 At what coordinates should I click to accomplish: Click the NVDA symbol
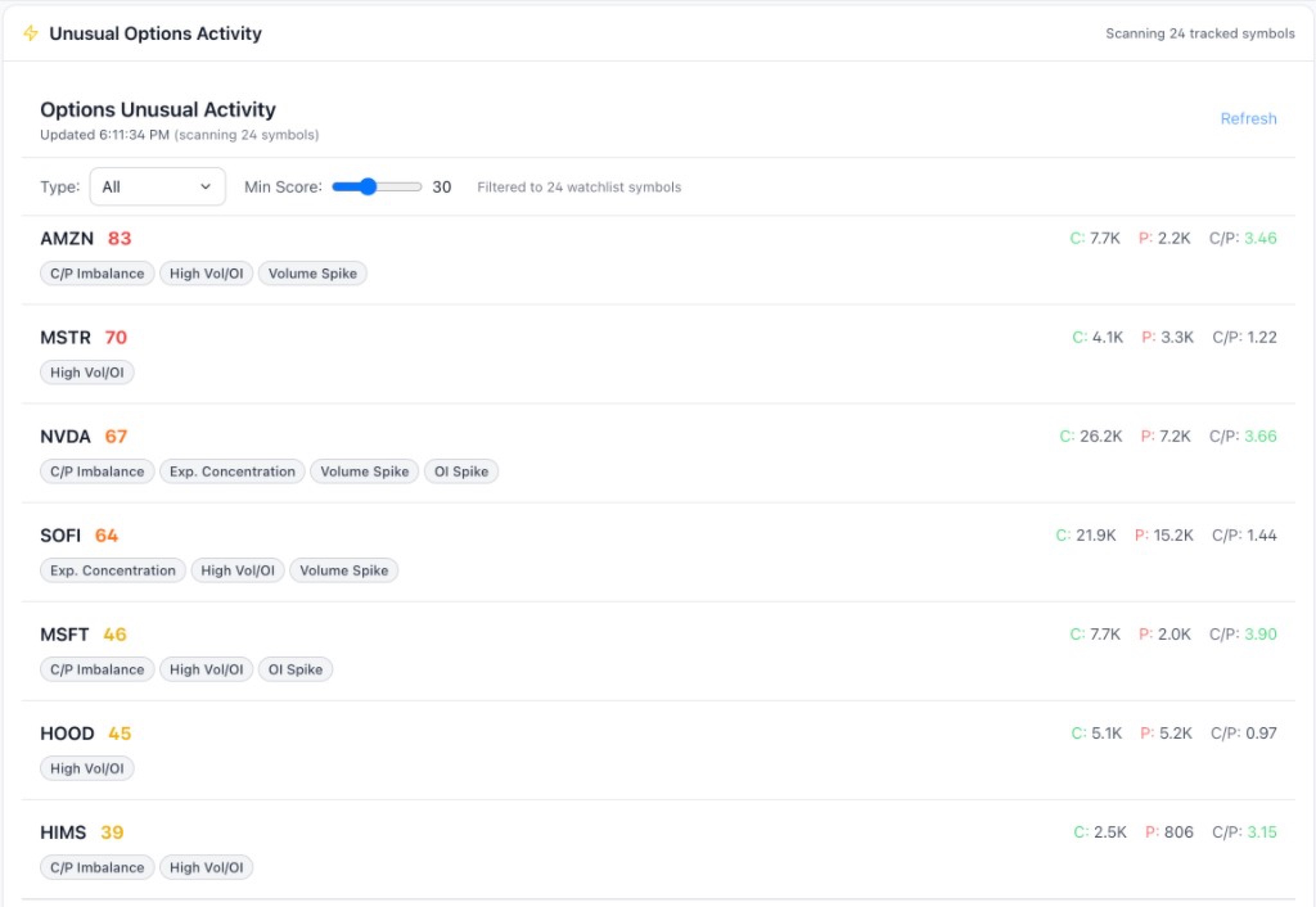click(x=66, y=436)
